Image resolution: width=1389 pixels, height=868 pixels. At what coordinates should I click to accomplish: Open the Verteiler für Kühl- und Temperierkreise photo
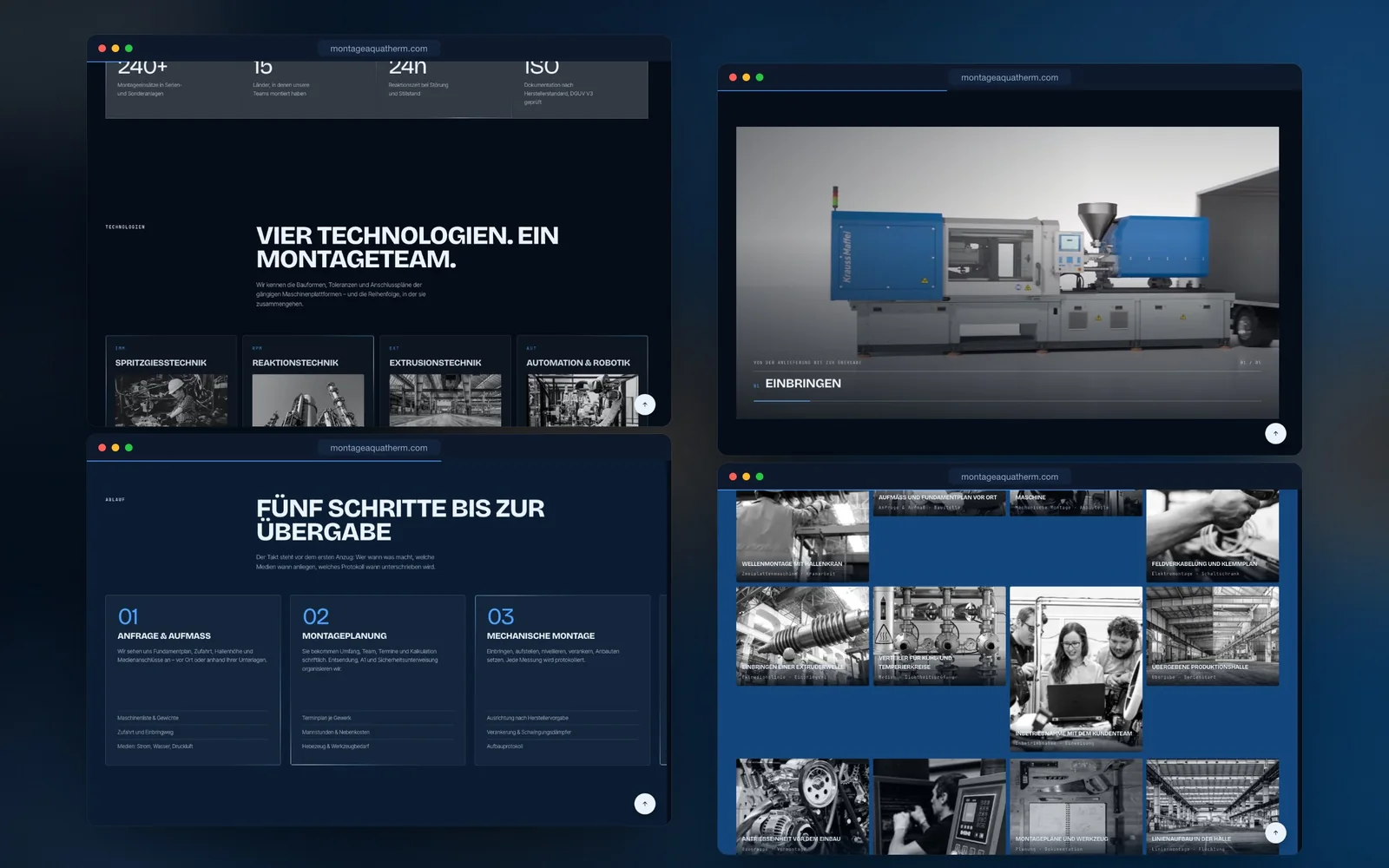point(939,636)
